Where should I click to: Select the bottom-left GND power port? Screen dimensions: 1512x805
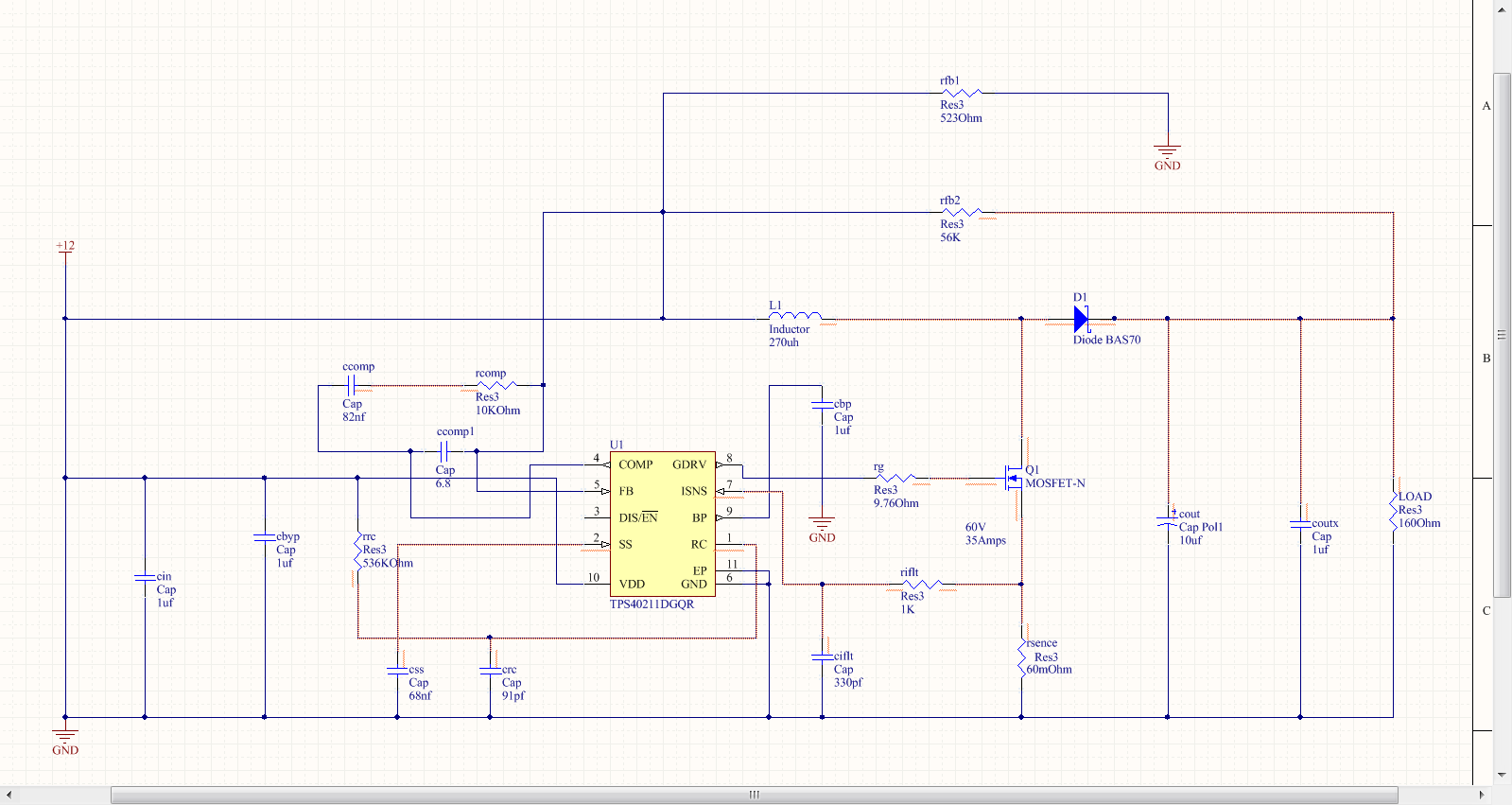tap(65, 743)
